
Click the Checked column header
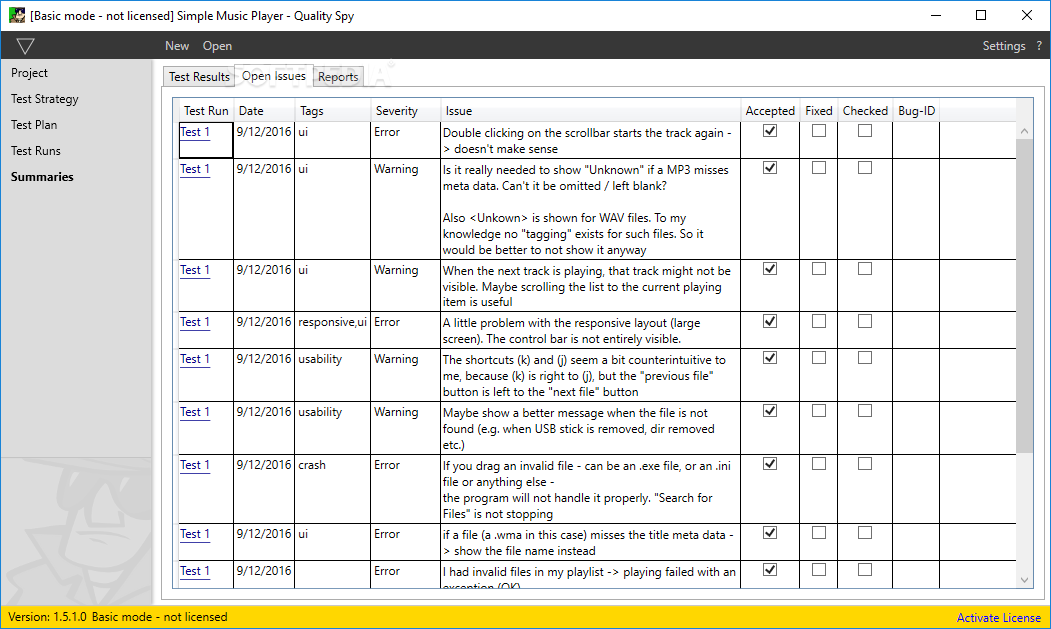pos(865,111)
